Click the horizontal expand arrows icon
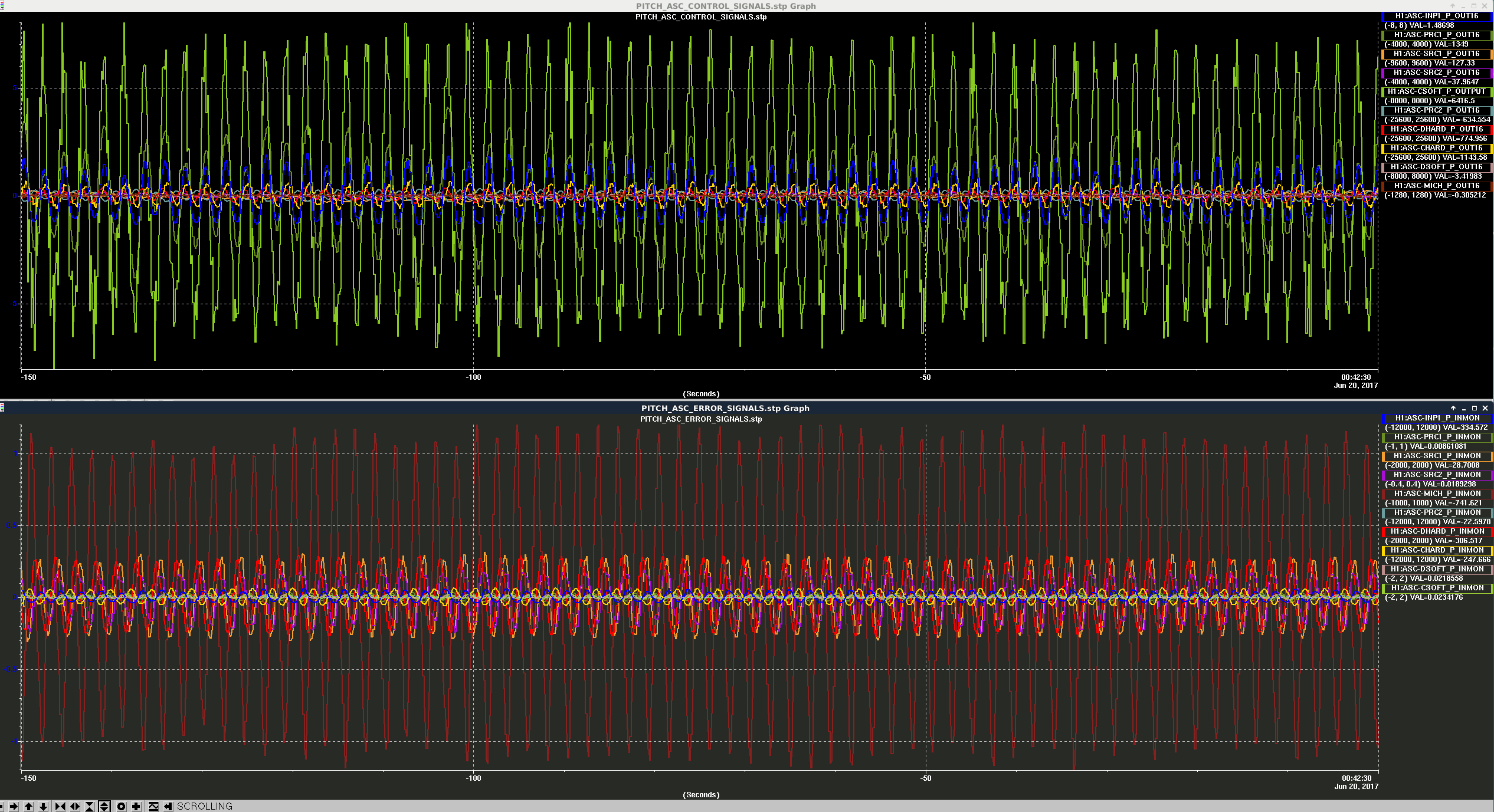Screen dimensions: 1494x812 point(75,806)
